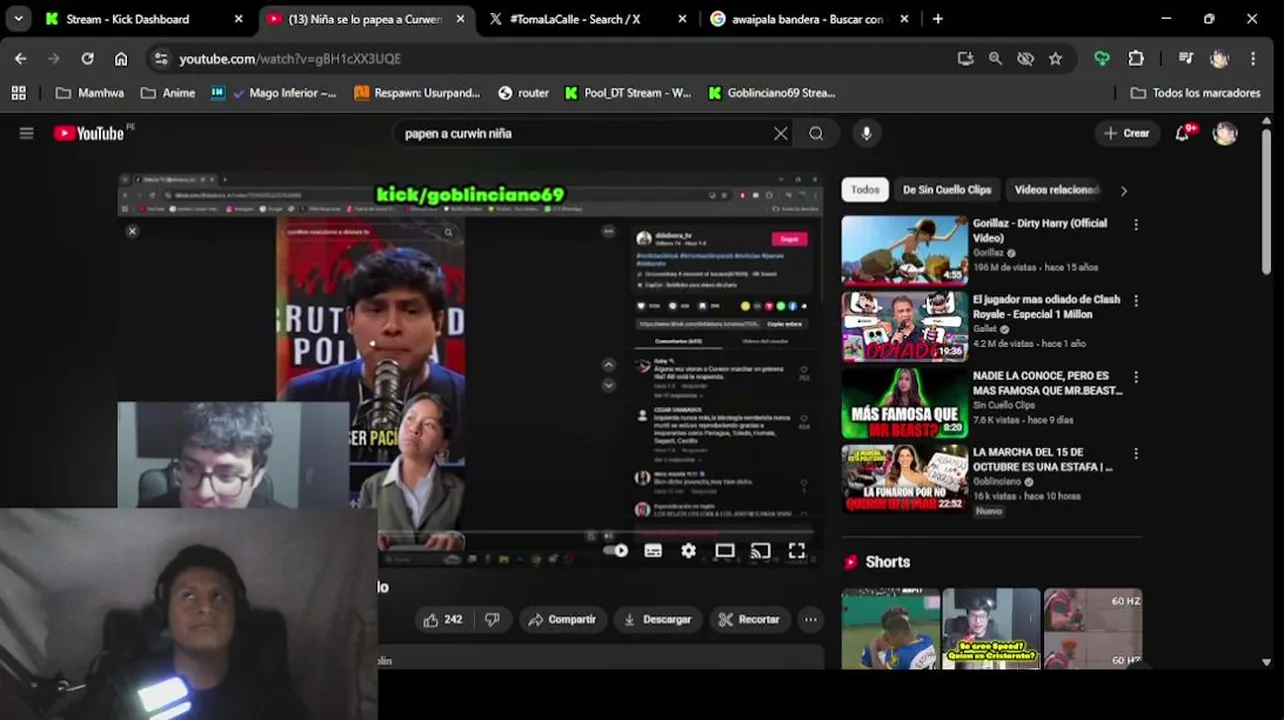Select De Sin Cuello Clips chip
This screenshot has width=1284, height=720.
pos(947,190)
